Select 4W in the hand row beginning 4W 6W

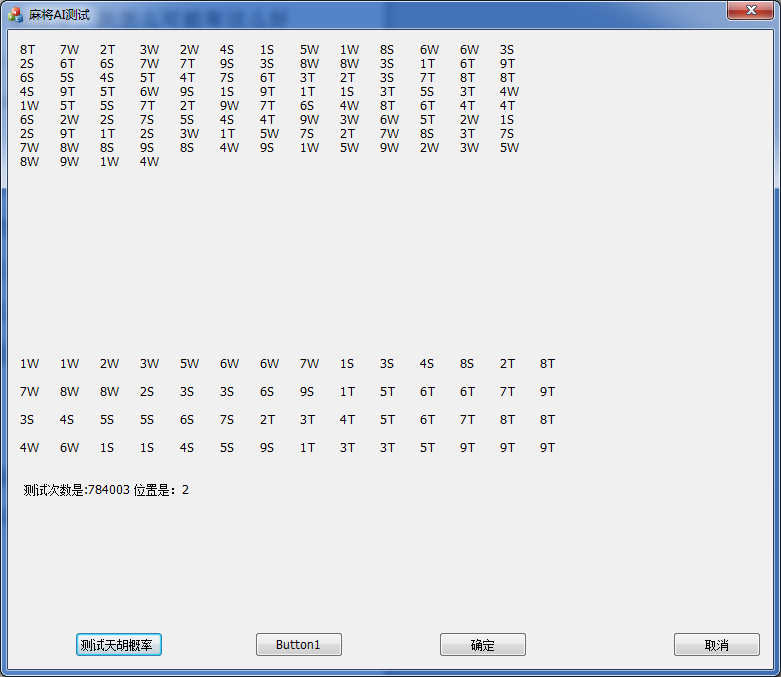point(29,447)
